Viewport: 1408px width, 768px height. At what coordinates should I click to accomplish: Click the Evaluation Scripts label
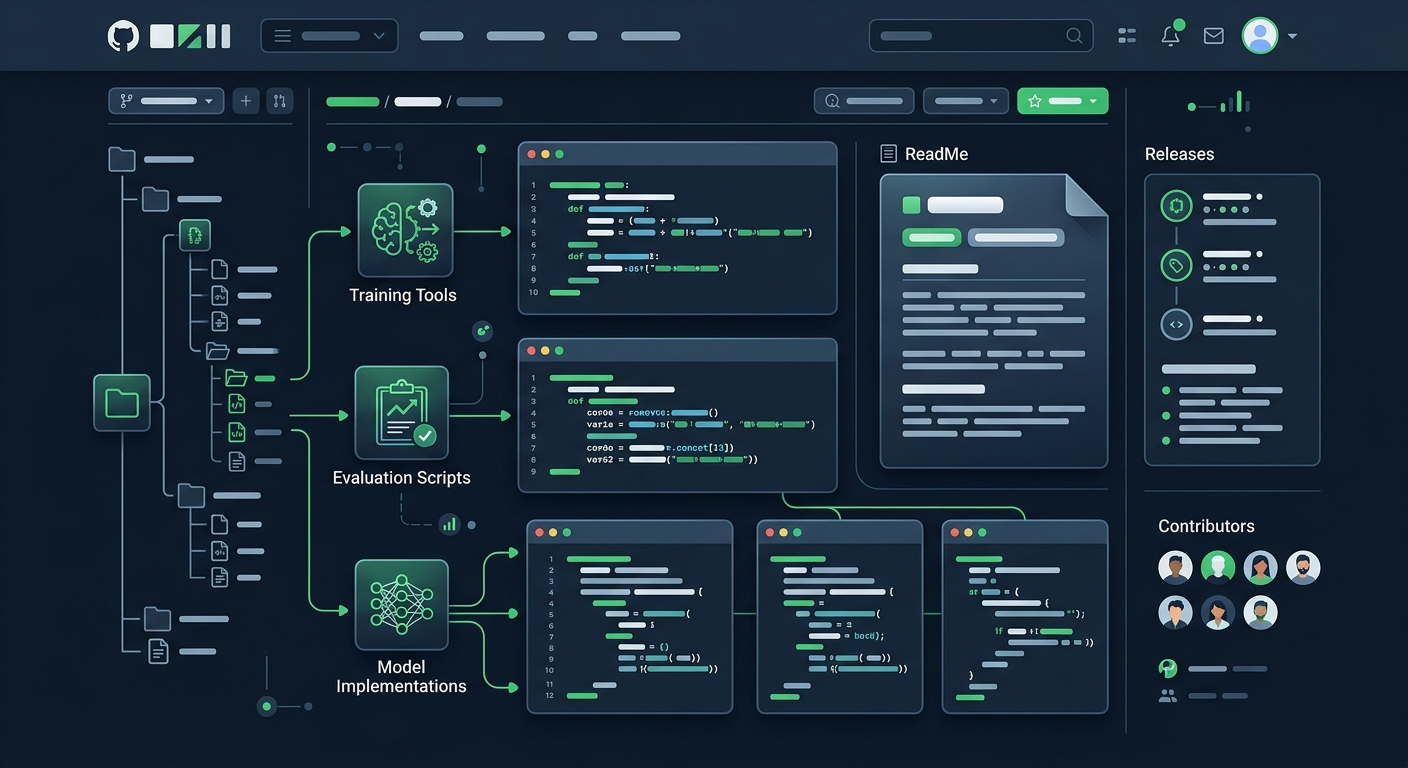401,478
